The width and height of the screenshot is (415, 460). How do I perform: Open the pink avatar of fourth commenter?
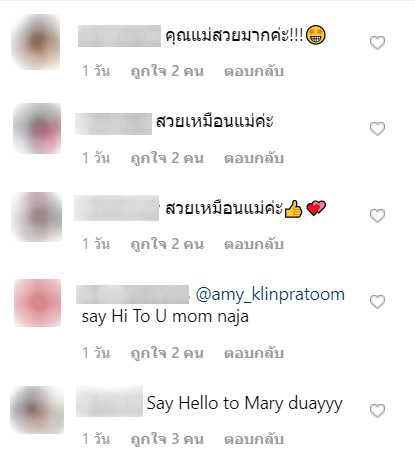coord(38,303)
